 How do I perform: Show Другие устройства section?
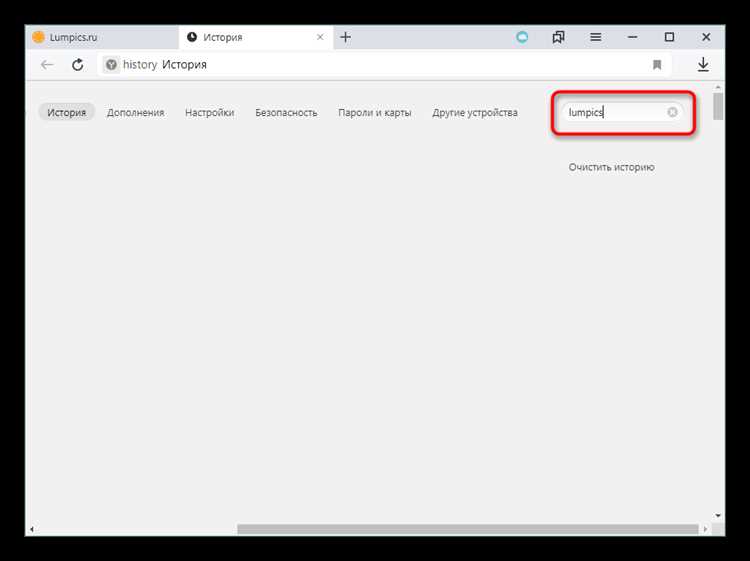click(475, 113)
